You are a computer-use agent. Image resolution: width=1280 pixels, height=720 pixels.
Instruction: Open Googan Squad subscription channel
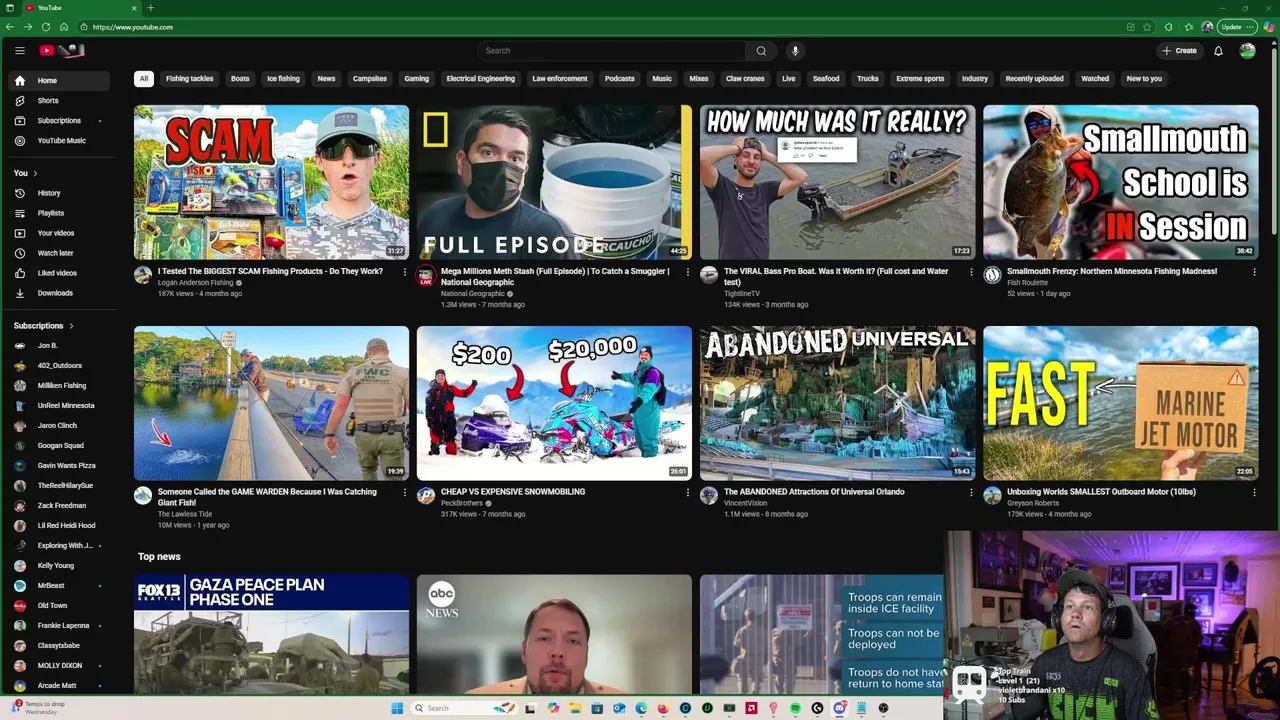(60, 446)
